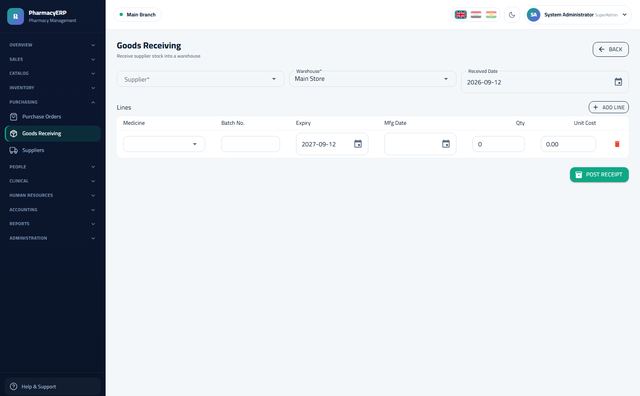The width and height of the screenshot is (640, 396).
Task: Open the Received Date calendar picker
Action: point(618,82)
